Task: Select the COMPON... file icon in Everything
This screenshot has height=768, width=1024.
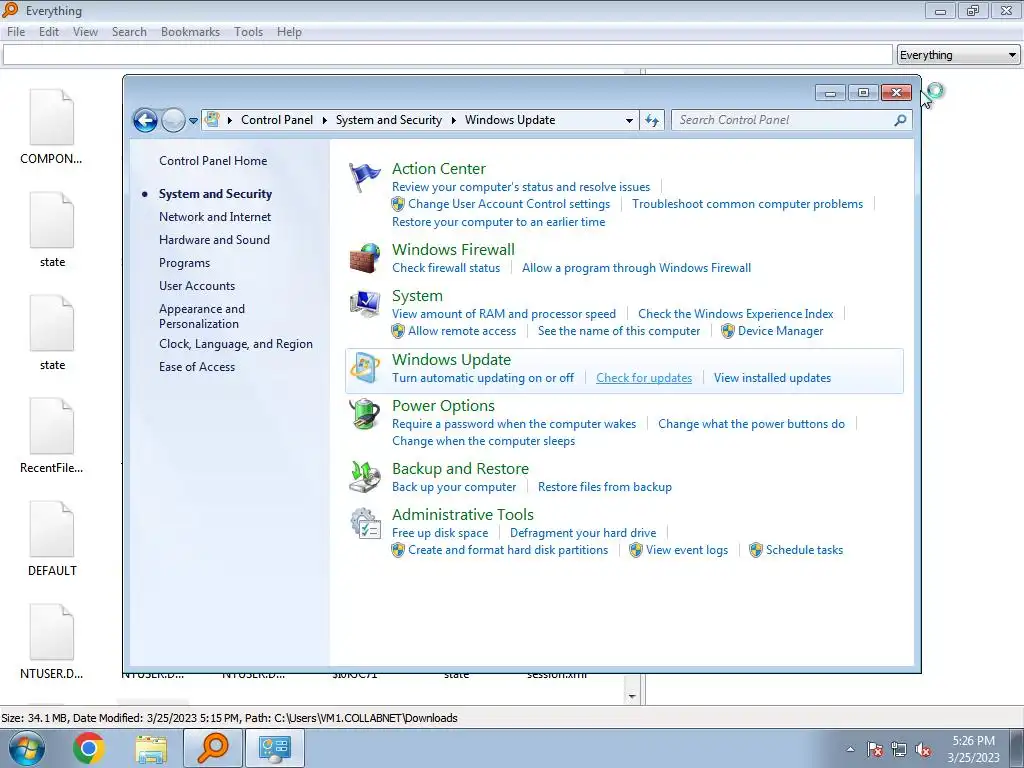Action: point(52,118)
